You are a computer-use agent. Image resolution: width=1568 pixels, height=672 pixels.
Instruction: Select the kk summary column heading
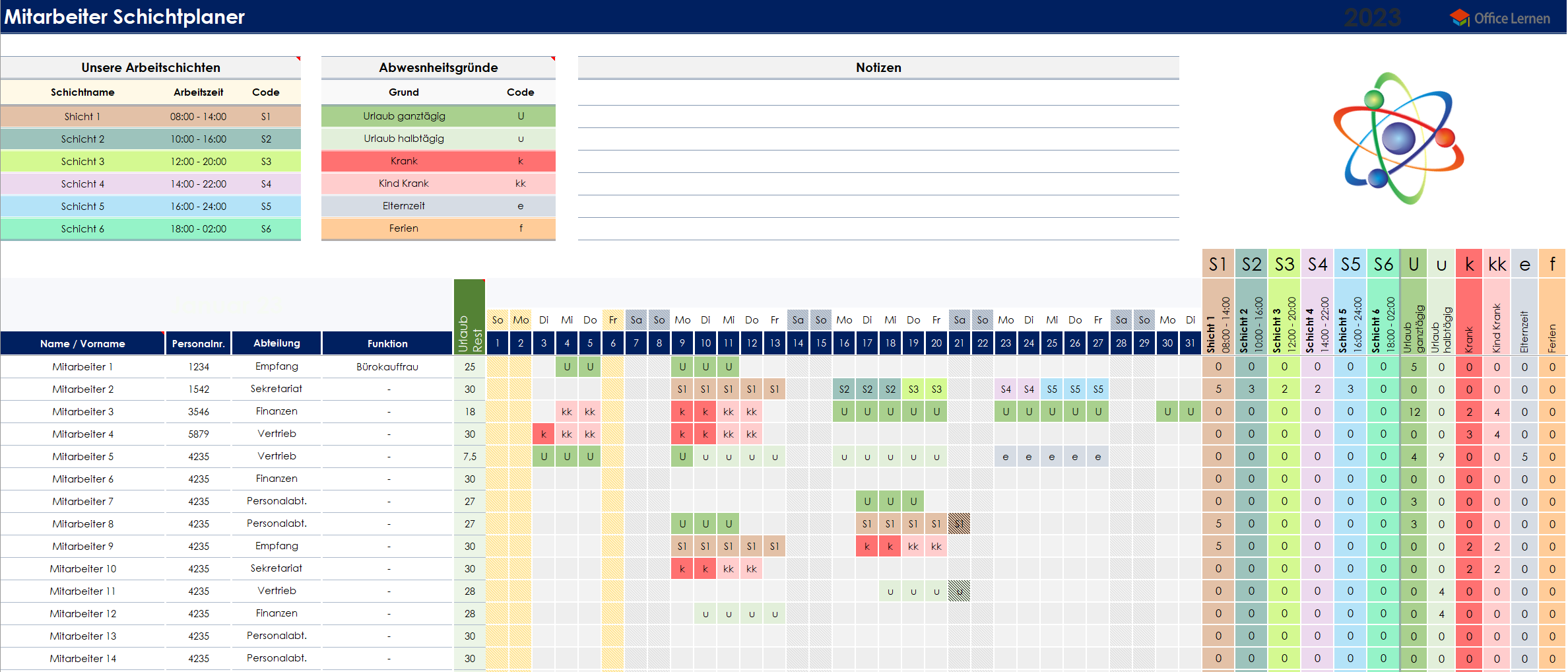(x=1497, y=265)
